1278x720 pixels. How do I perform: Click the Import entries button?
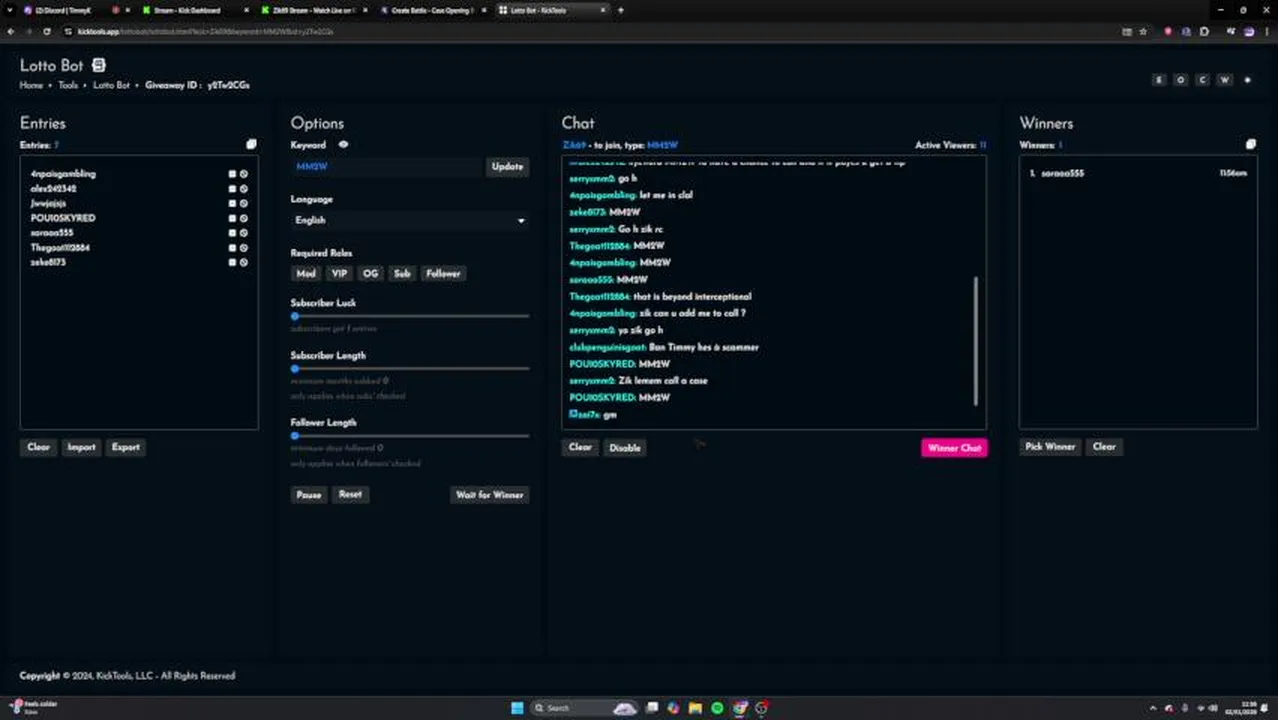pyautogui.click(x=81, y=447)
